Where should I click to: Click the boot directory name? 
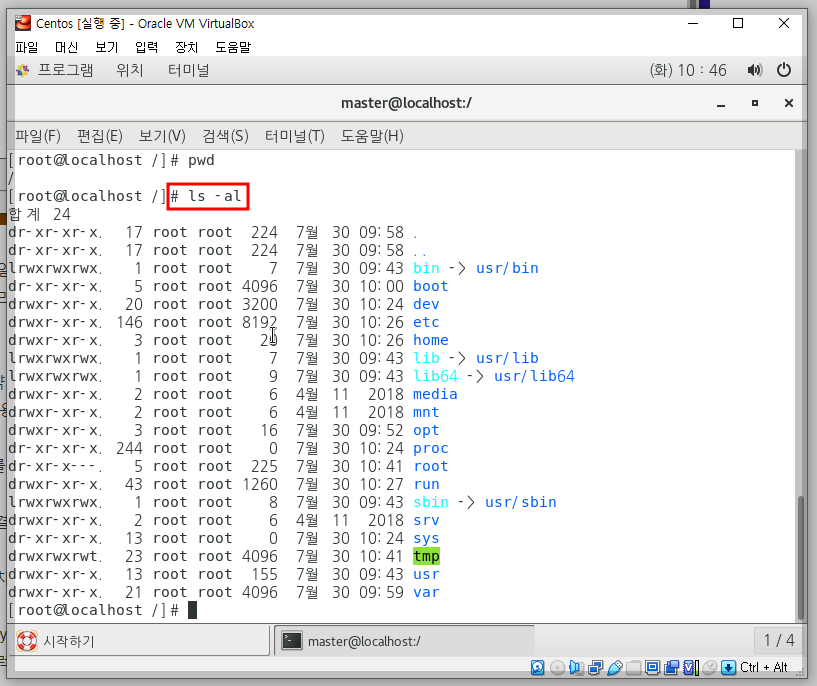coord(430,286)
